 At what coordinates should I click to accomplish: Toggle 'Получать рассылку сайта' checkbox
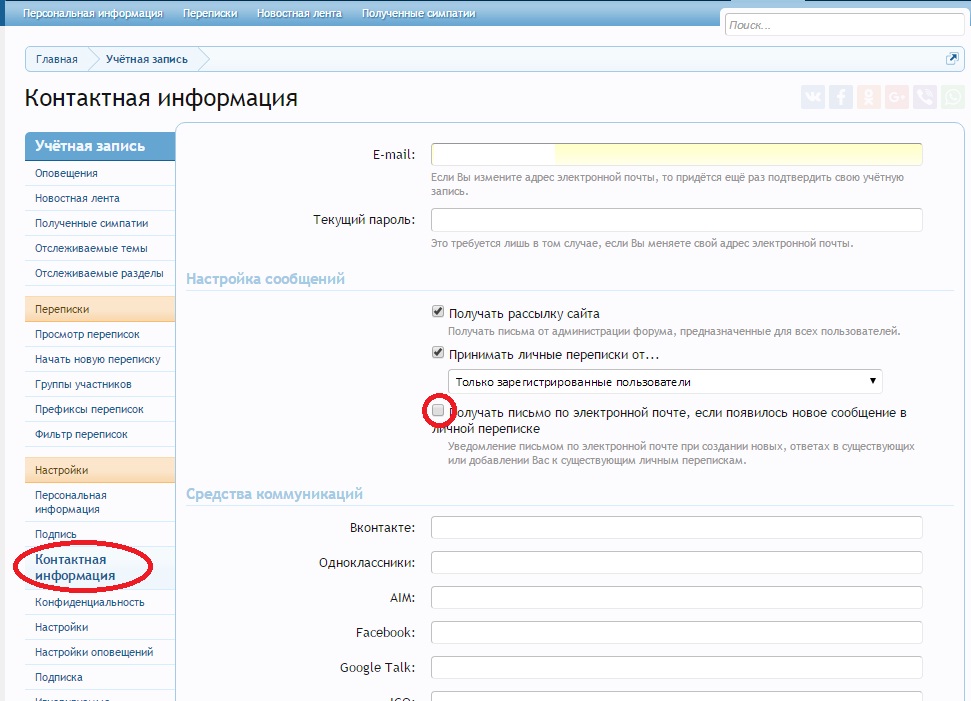tap(438, 311)
